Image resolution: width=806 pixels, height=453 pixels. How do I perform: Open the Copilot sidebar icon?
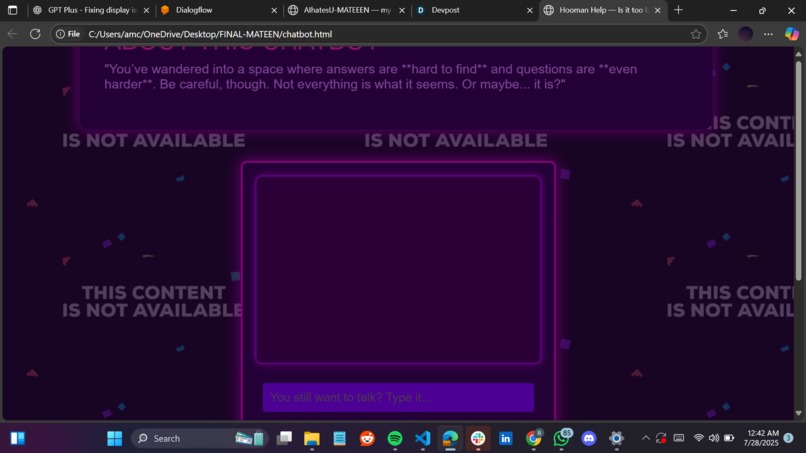click(x=792, y=34)
